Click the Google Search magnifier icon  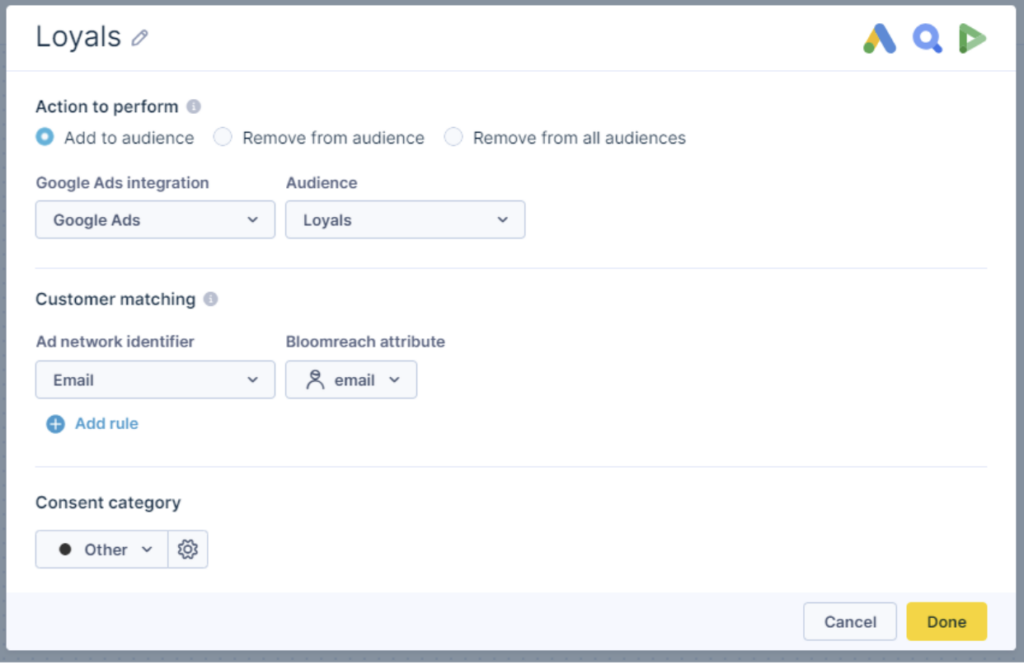click(926, 39)
